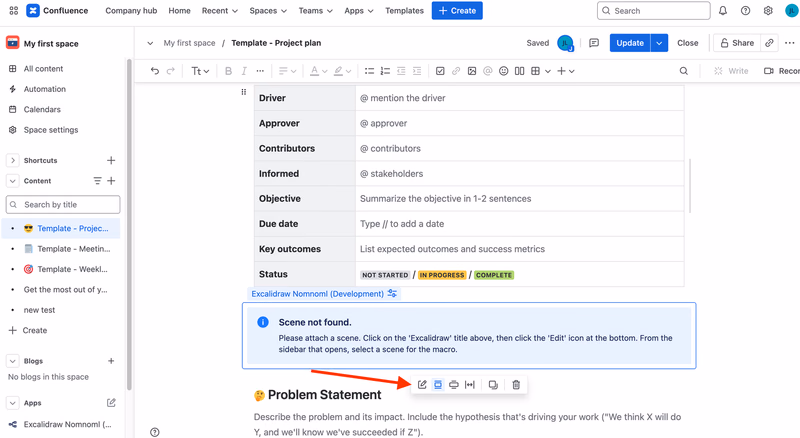Image resolution: width=800 pixels, height=438 pixels.
Task: Open All content in sidebar
Action: (43, 68)
